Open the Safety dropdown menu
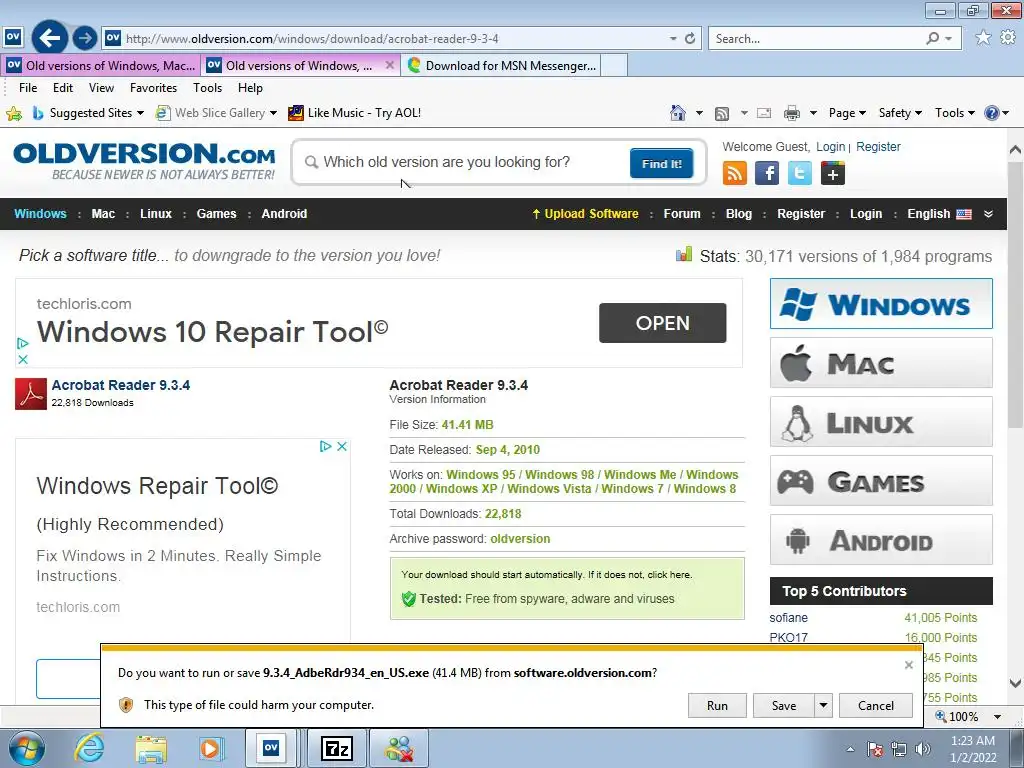 [x=900, y=113]
